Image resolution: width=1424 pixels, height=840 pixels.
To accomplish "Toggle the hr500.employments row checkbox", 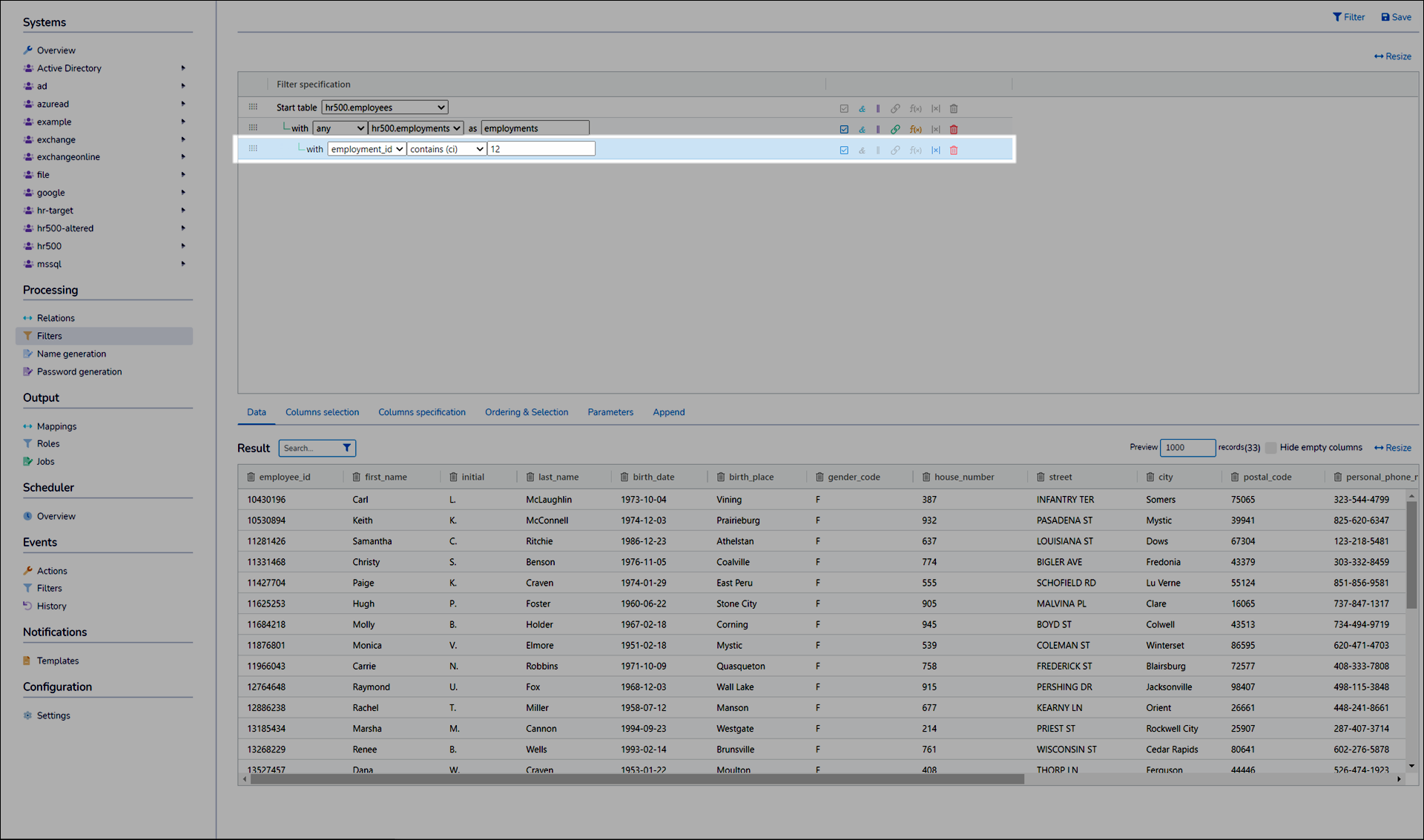I will [844, 129].
